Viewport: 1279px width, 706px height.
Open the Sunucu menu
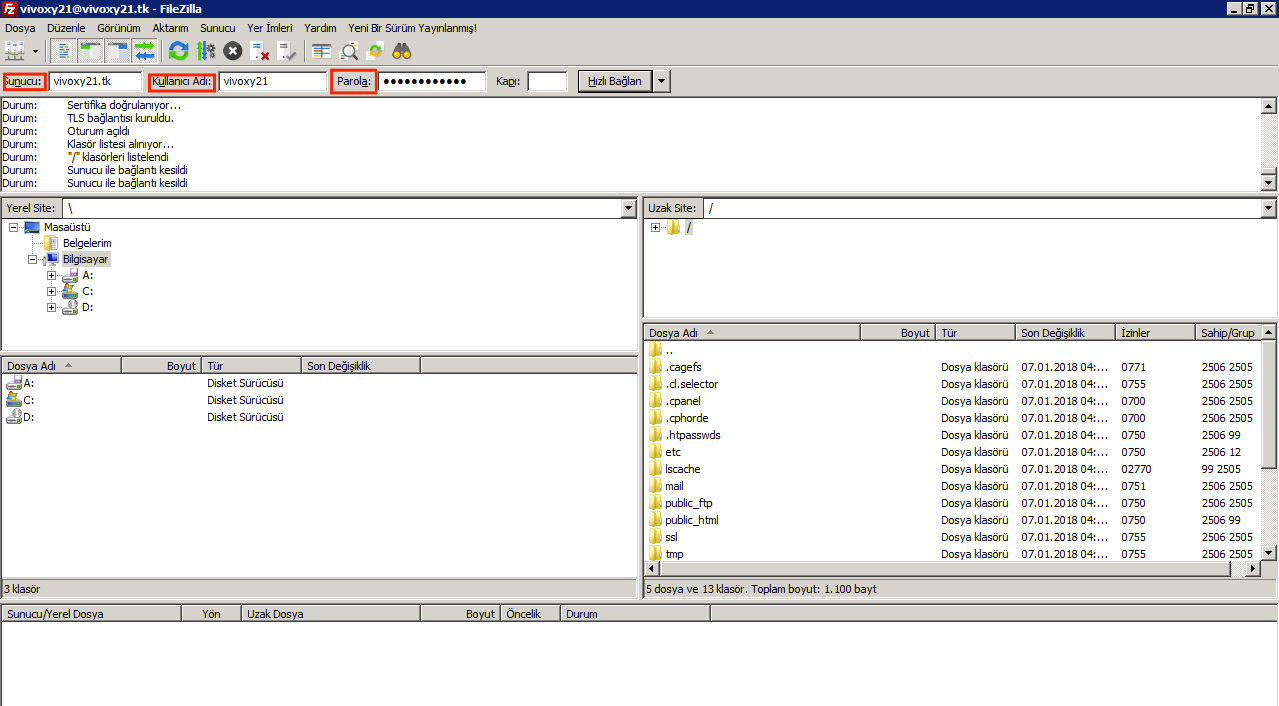click(218, 28)
